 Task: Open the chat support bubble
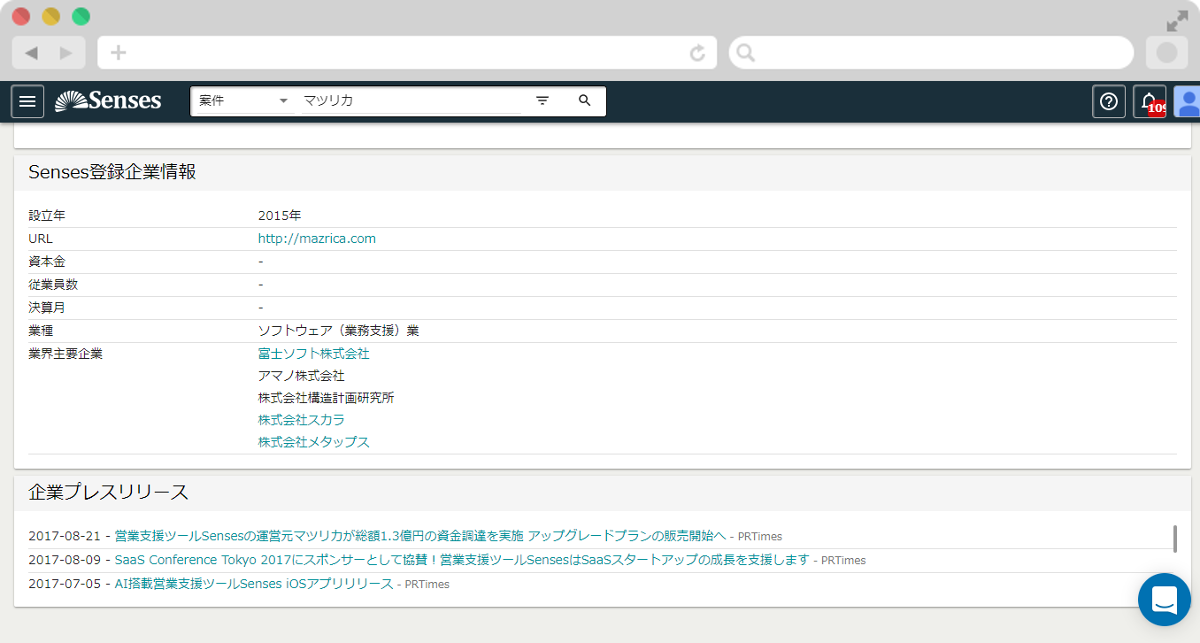1164,600
